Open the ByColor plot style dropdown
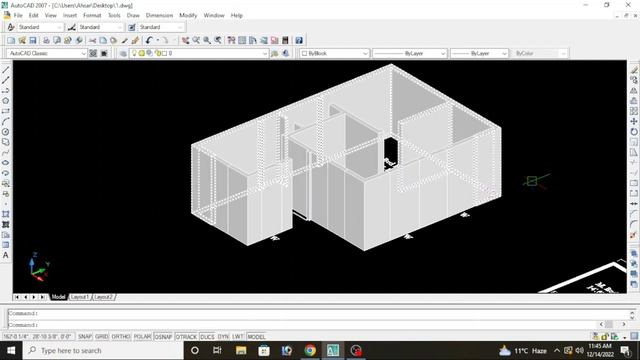 [540, 53]
